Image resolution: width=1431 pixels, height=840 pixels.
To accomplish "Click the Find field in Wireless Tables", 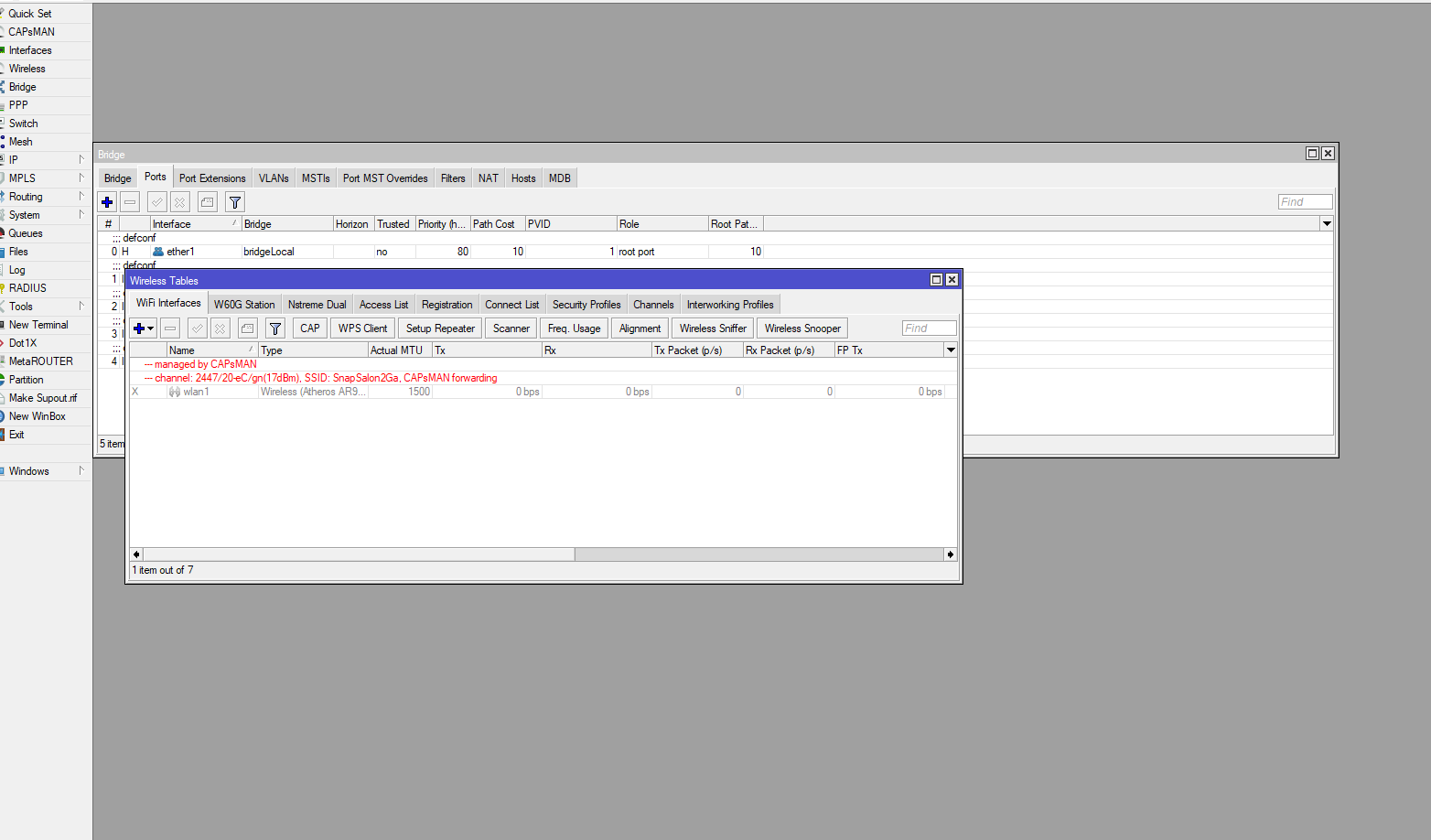I will (928, 328).
